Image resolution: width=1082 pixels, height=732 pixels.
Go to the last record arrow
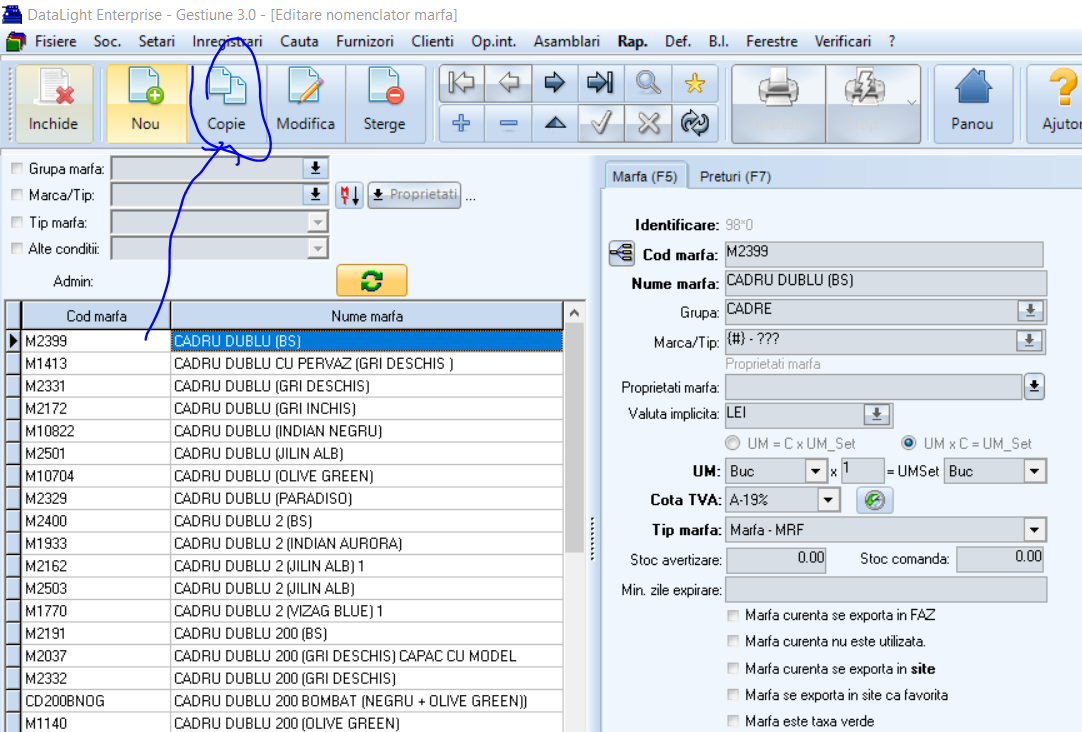coord(600,83)
